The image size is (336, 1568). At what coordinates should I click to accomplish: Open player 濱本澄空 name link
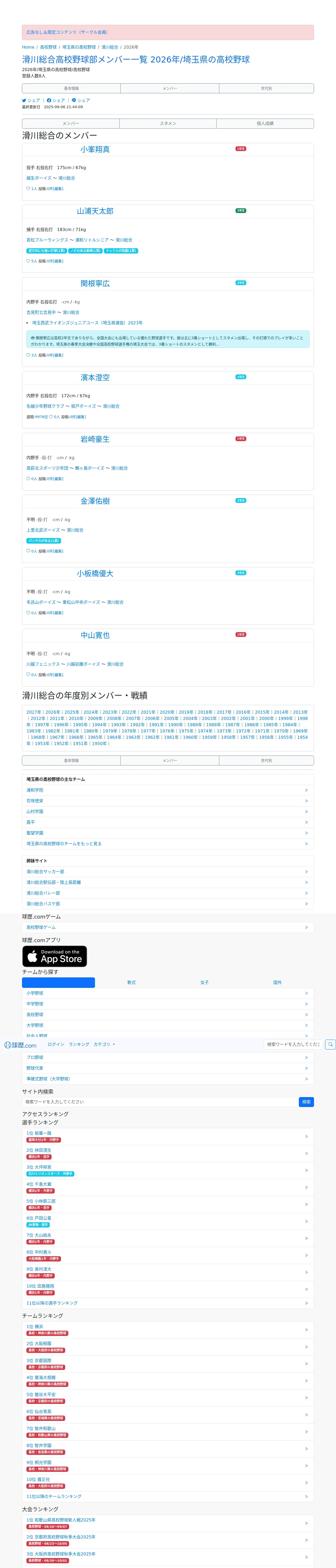point(95,377)
